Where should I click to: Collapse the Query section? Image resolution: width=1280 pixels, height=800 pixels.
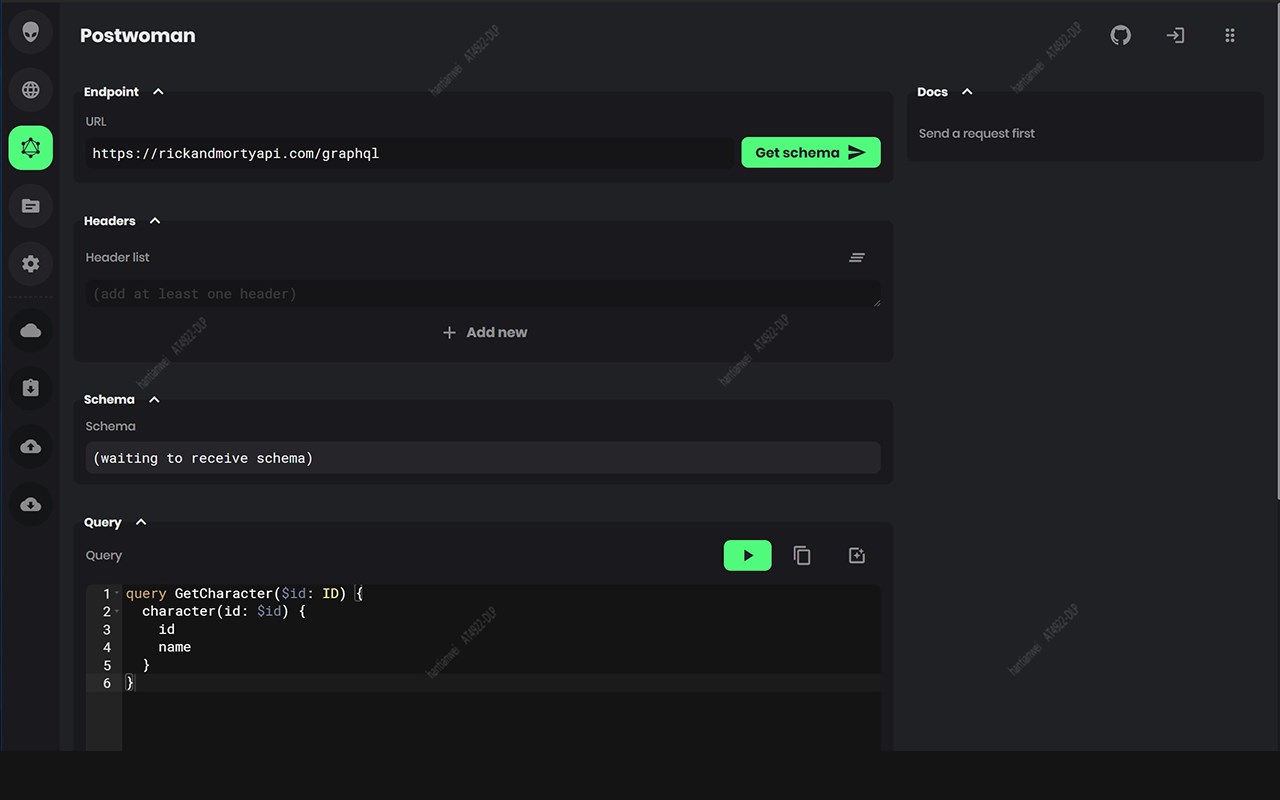point(141,523)
